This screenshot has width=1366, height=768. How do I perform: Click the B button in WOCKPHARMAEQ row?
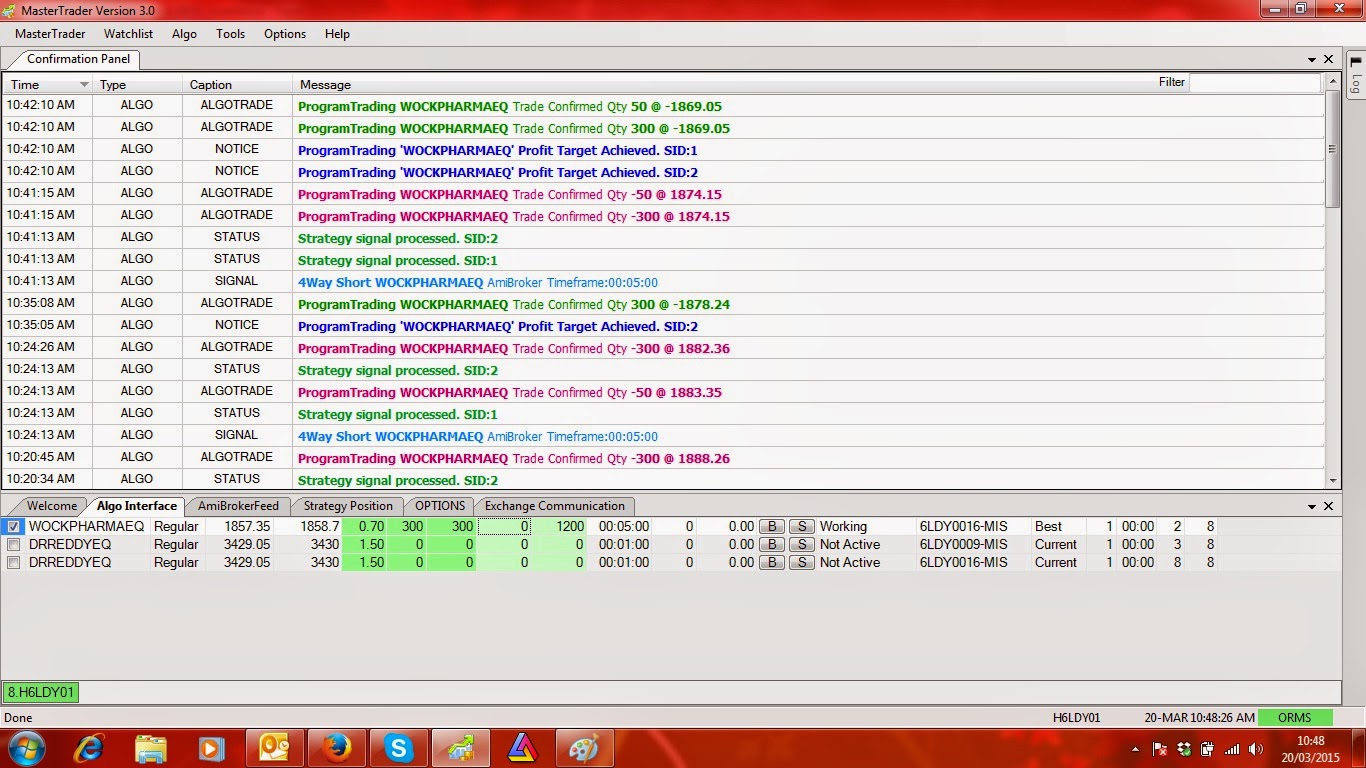pyautogui.click(x=771, y=526)
